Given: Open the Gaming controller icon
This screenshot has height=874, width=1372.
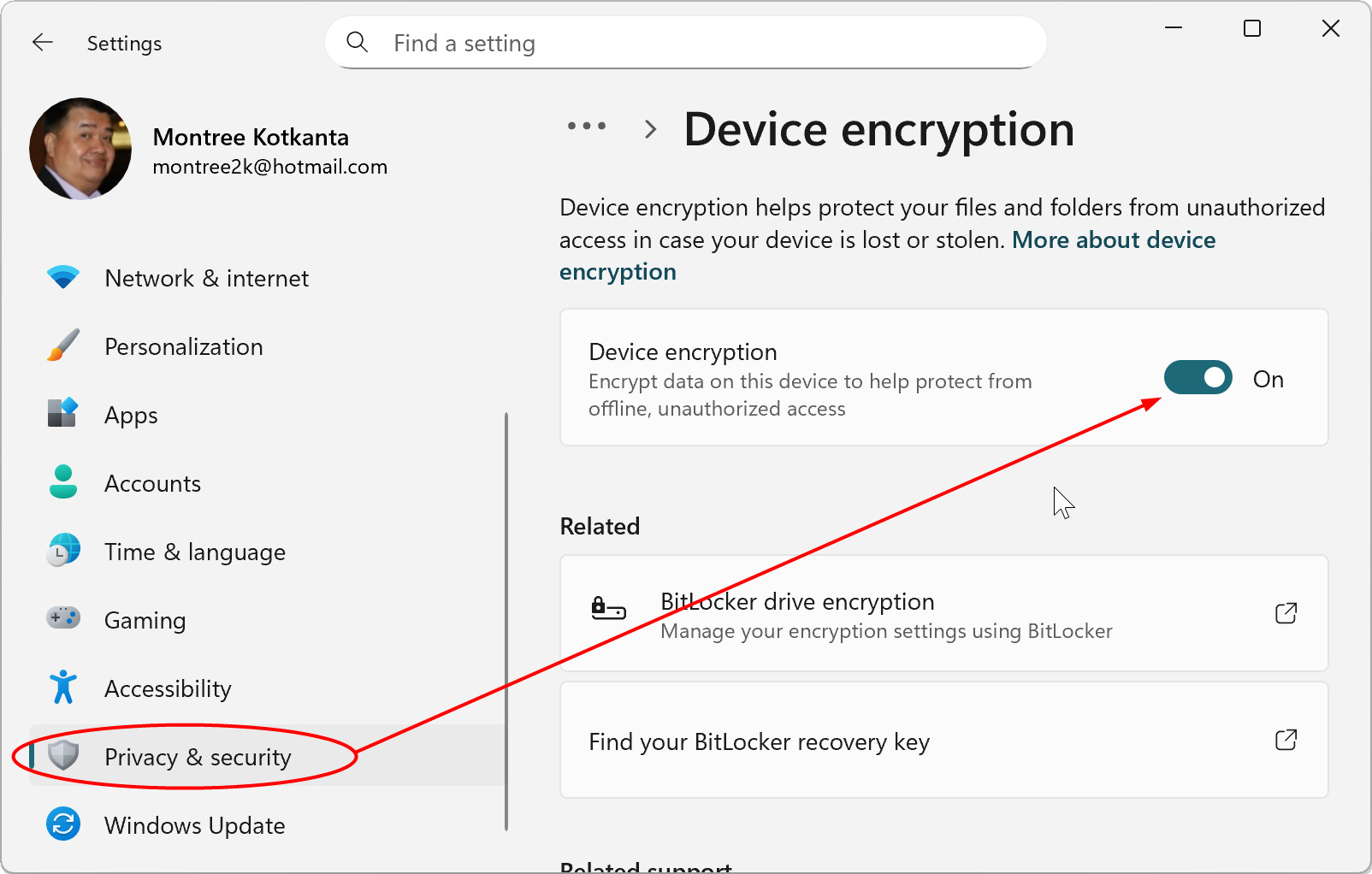Looking at the screenshot, I should tap(62, 619).
